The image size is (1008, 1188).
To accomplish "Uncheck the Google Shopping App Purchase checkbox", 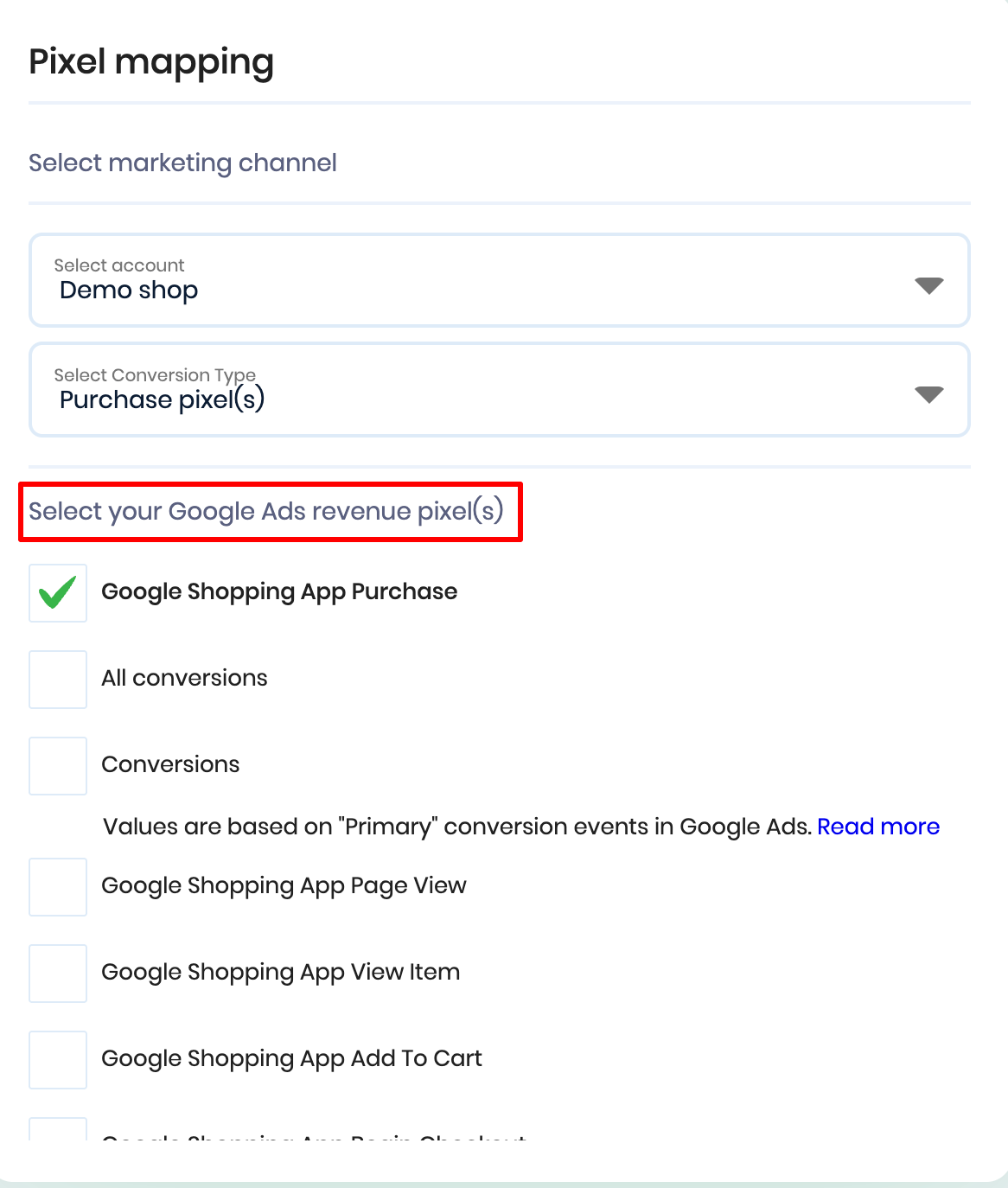I will (x=58, y=593).
